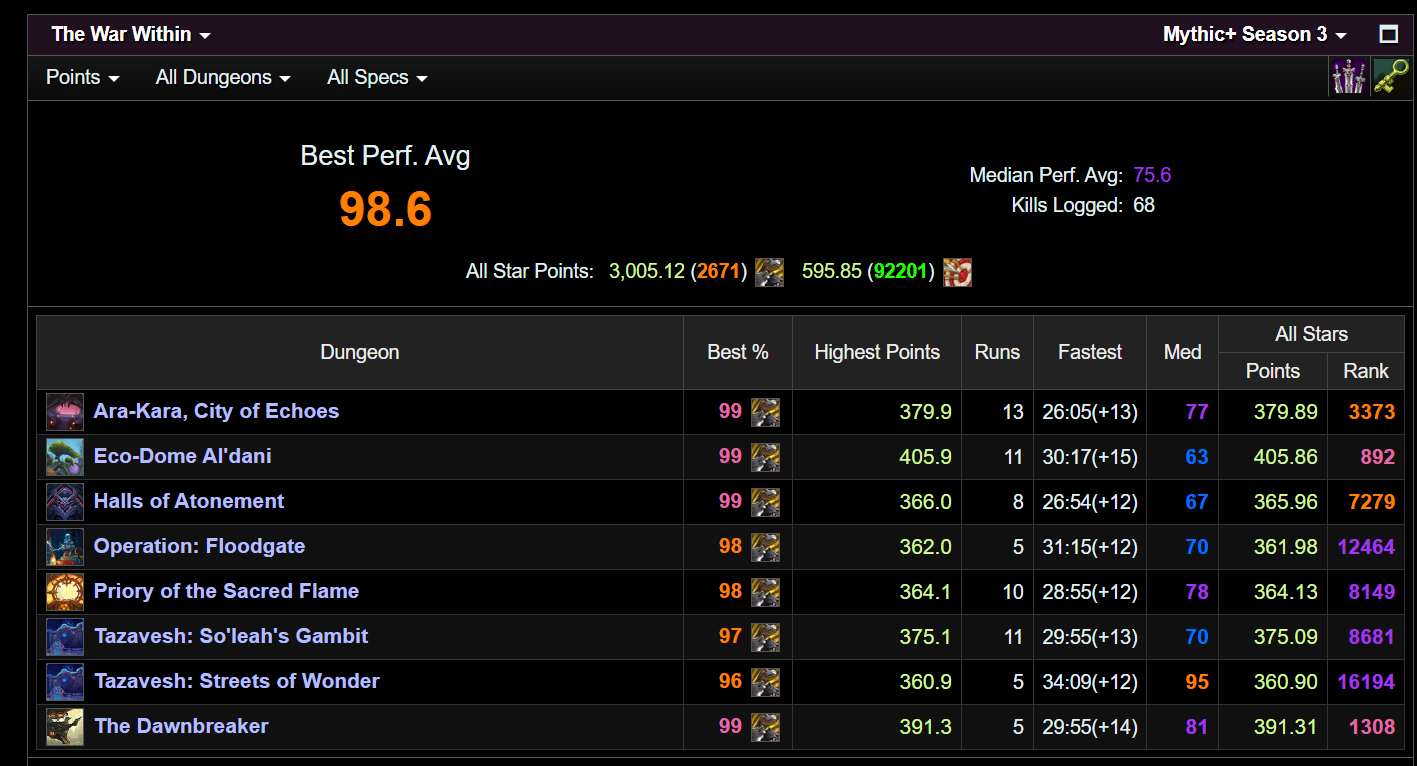
Task: Click the Eco-Dome Al'dani dungeon icon
Action: click(65, 457)
